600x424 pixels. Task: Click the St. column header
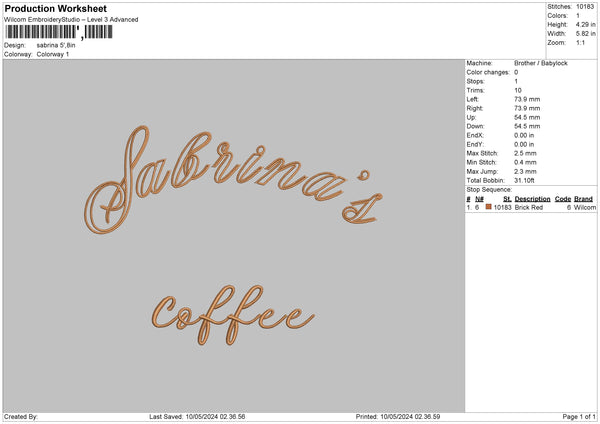click(x=508, y=199)
